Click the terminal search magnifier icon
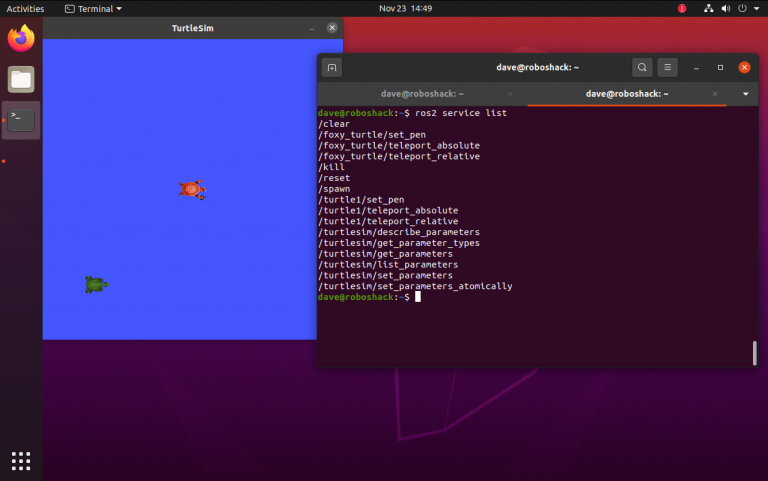Viewport: 768px width, 481px height. 641,68
